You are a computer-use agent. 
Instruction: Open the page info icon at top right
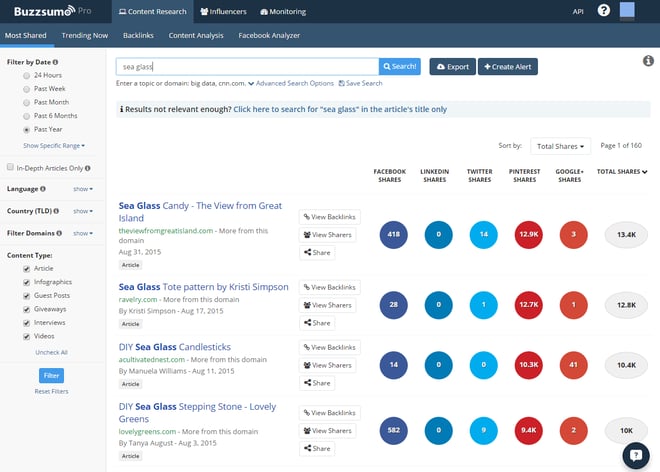click(648, 61)
